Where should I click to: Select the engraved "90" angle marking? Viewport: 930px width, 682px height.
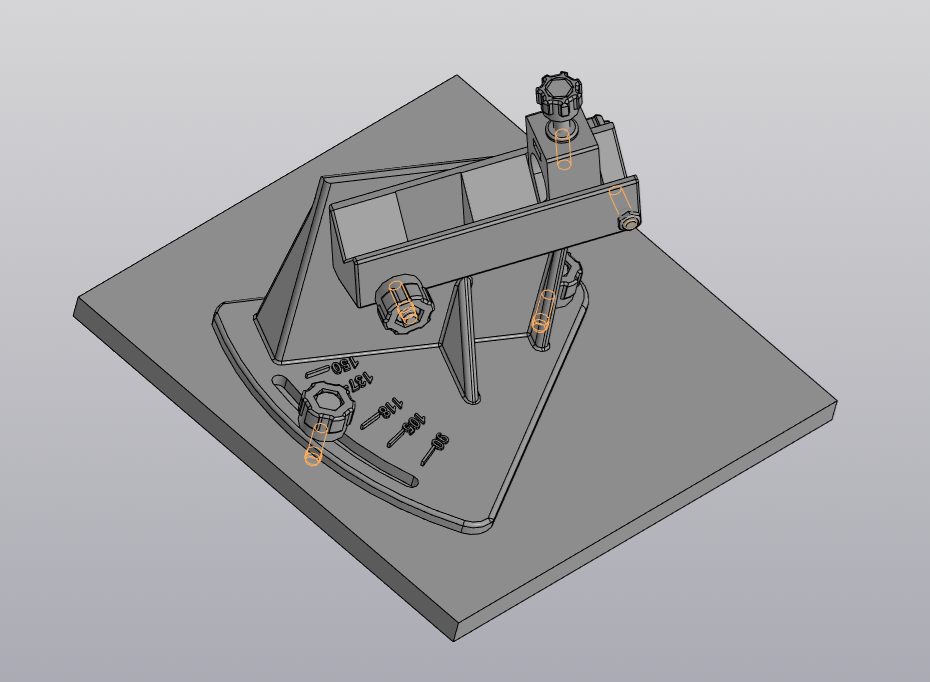click(x=441, y=442)
